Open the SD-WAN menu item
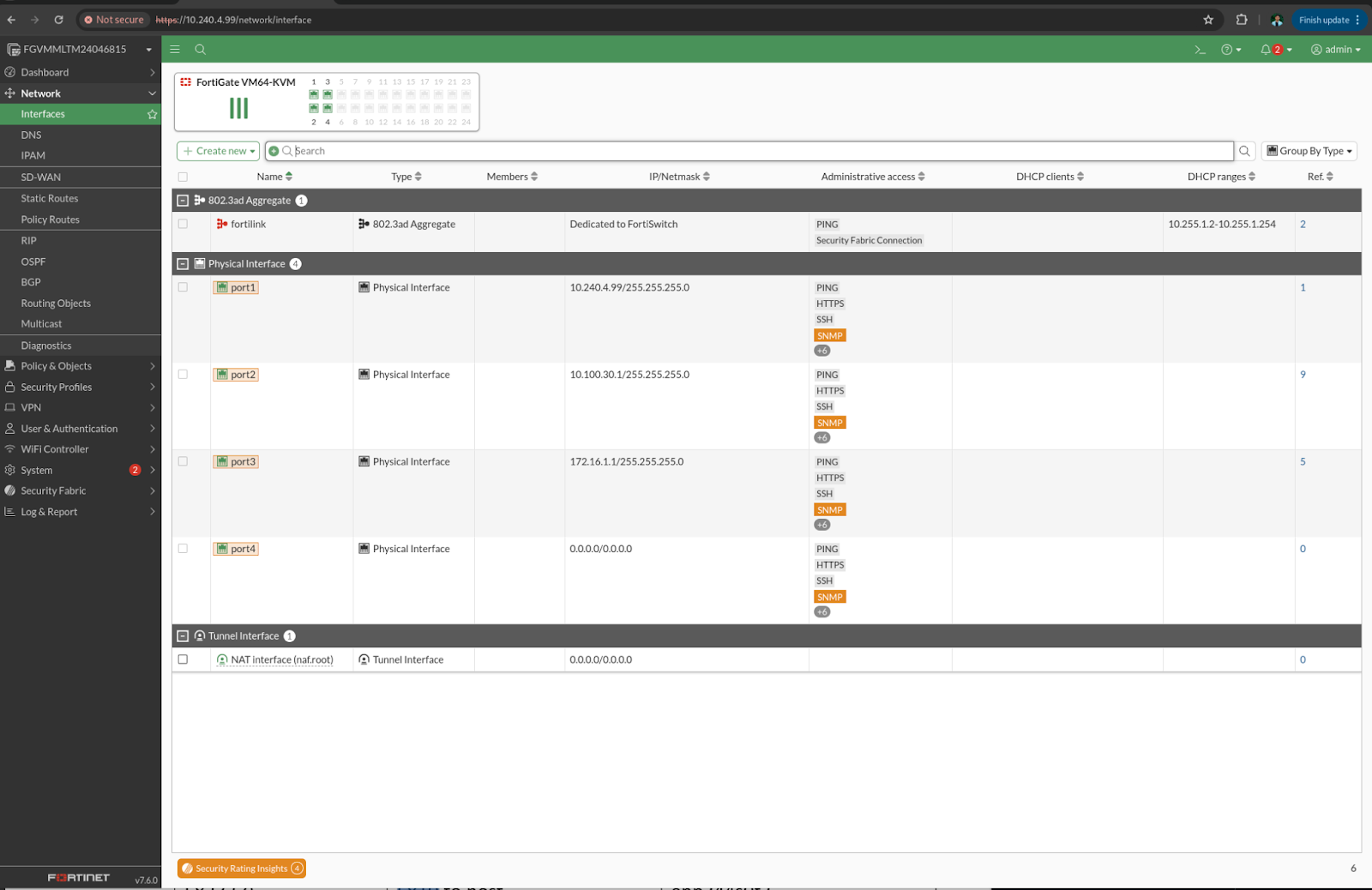Screen dimensions: 1372x890 [41, 177]
